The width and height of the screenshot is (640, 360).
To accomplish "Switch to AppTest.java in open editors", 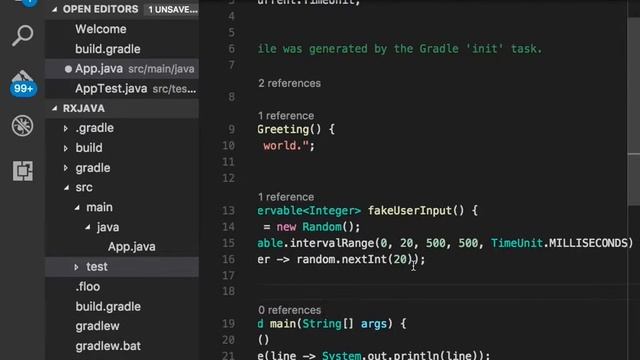I will click(x=122, y=89).
